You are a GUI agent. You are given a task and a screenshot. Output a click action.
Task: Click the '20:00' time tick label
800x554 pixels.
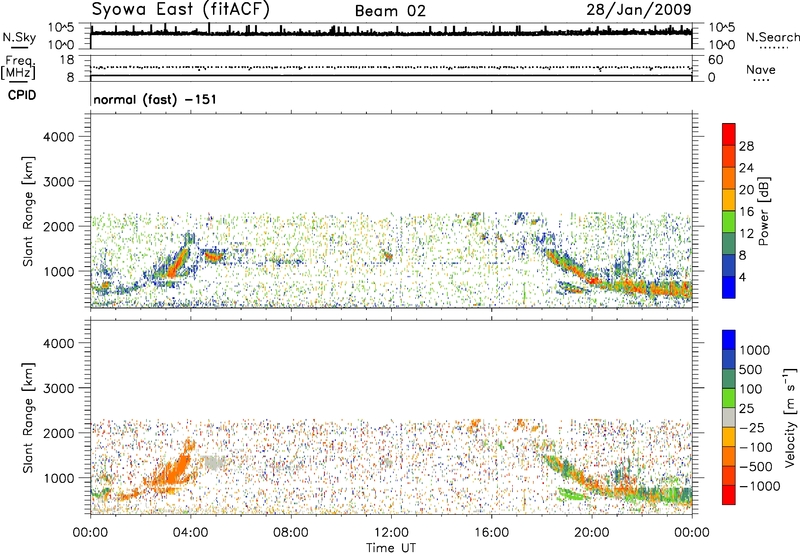point(592,532)
